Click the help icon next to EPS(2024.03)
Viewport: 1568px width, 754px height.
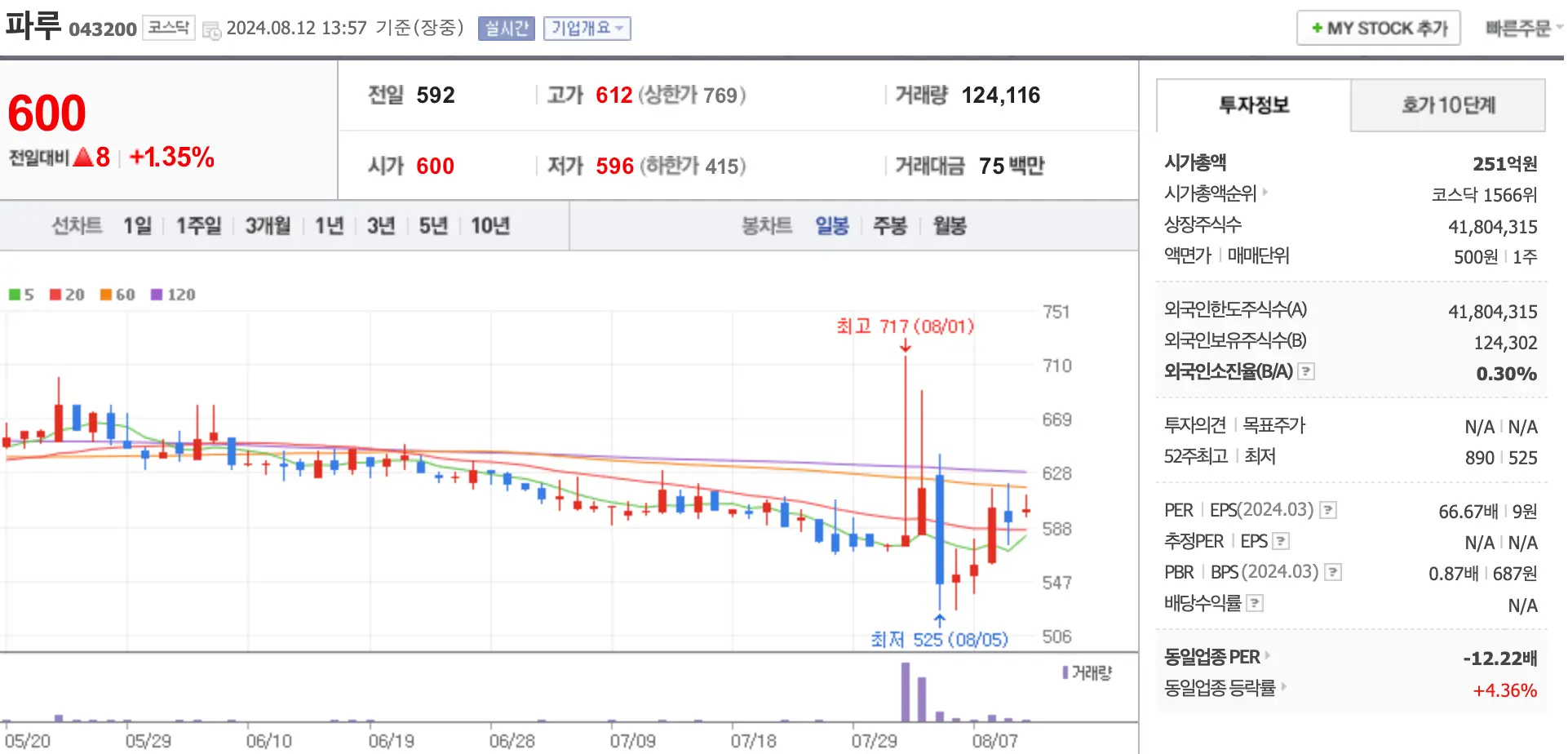click(x=1330, y=511)
